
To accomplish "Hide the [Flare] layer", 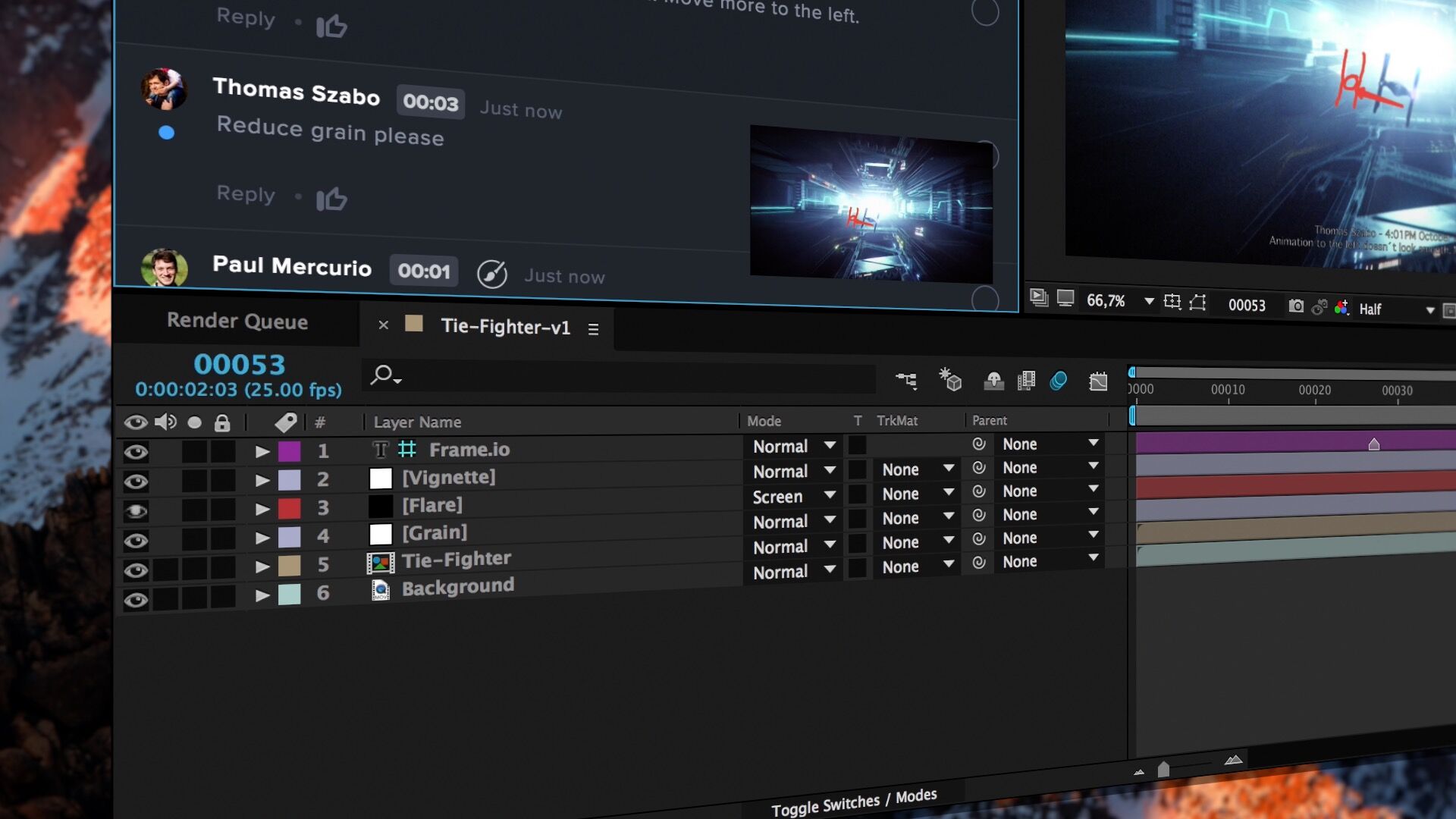I will coord(136,510).
